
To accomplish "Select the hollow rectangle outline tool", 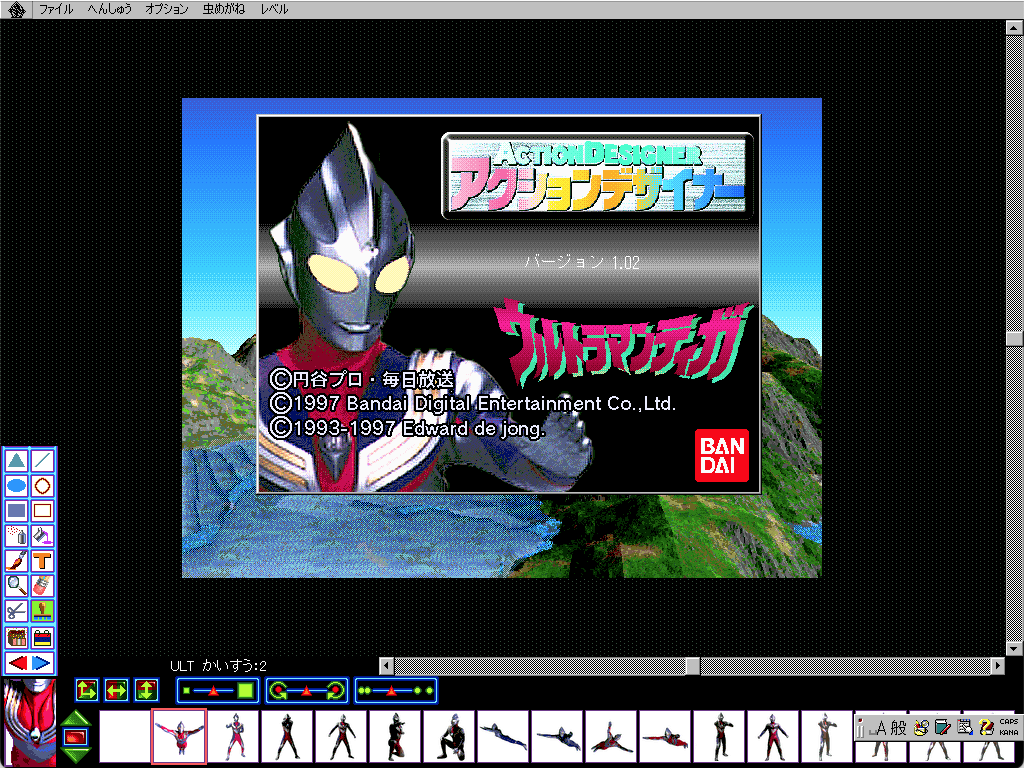I will tap(42, 511).
